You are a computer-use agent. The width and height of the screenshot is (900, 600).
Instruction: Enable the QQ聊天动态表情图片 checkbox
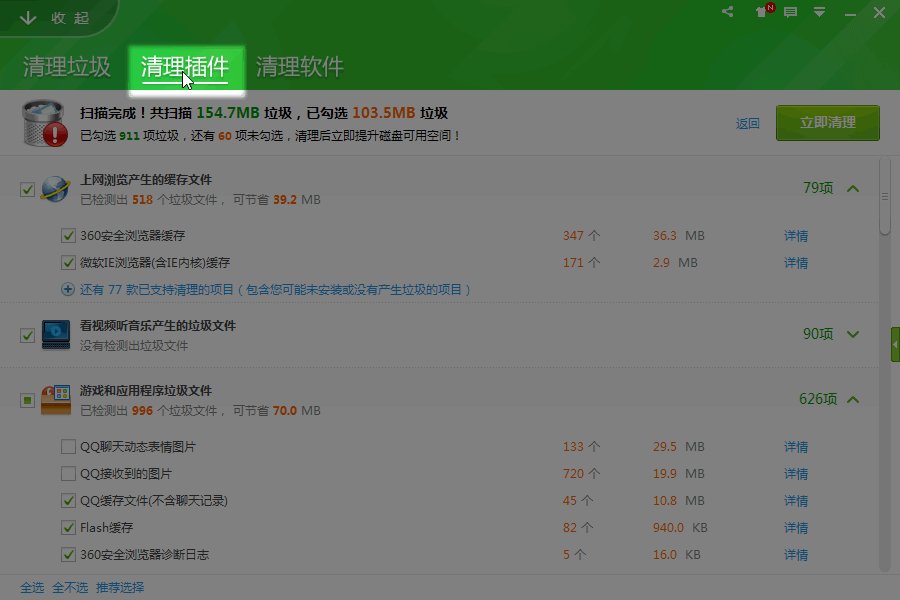tap(67, 446)
